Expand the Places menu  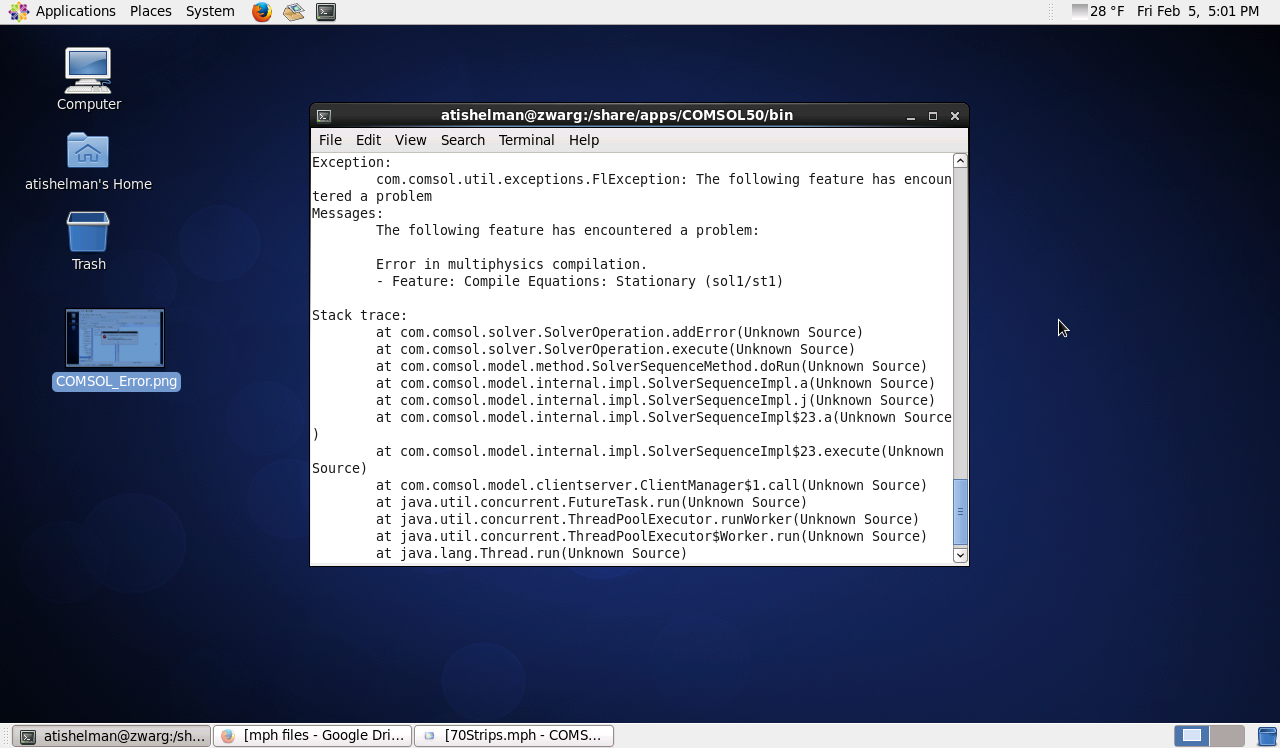[x=150, y=11]
